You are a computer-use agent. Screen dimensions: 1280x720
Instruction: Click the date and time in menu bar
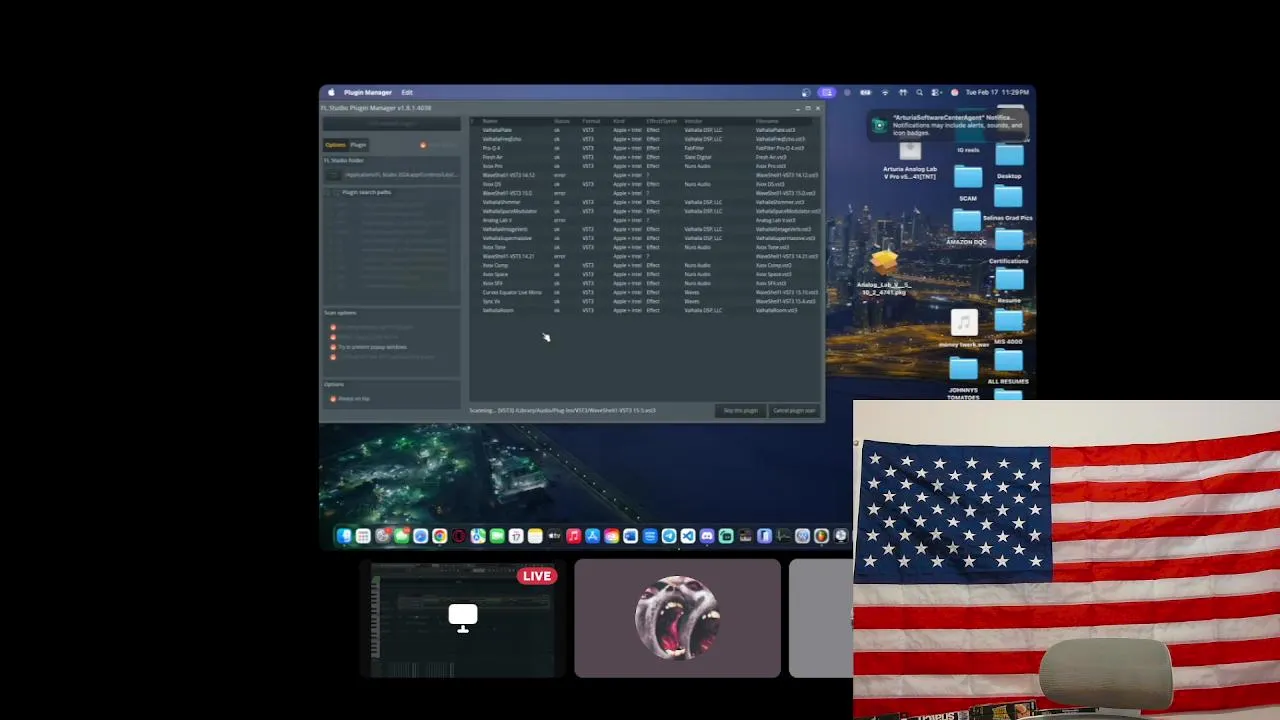[x=998, y=92]
